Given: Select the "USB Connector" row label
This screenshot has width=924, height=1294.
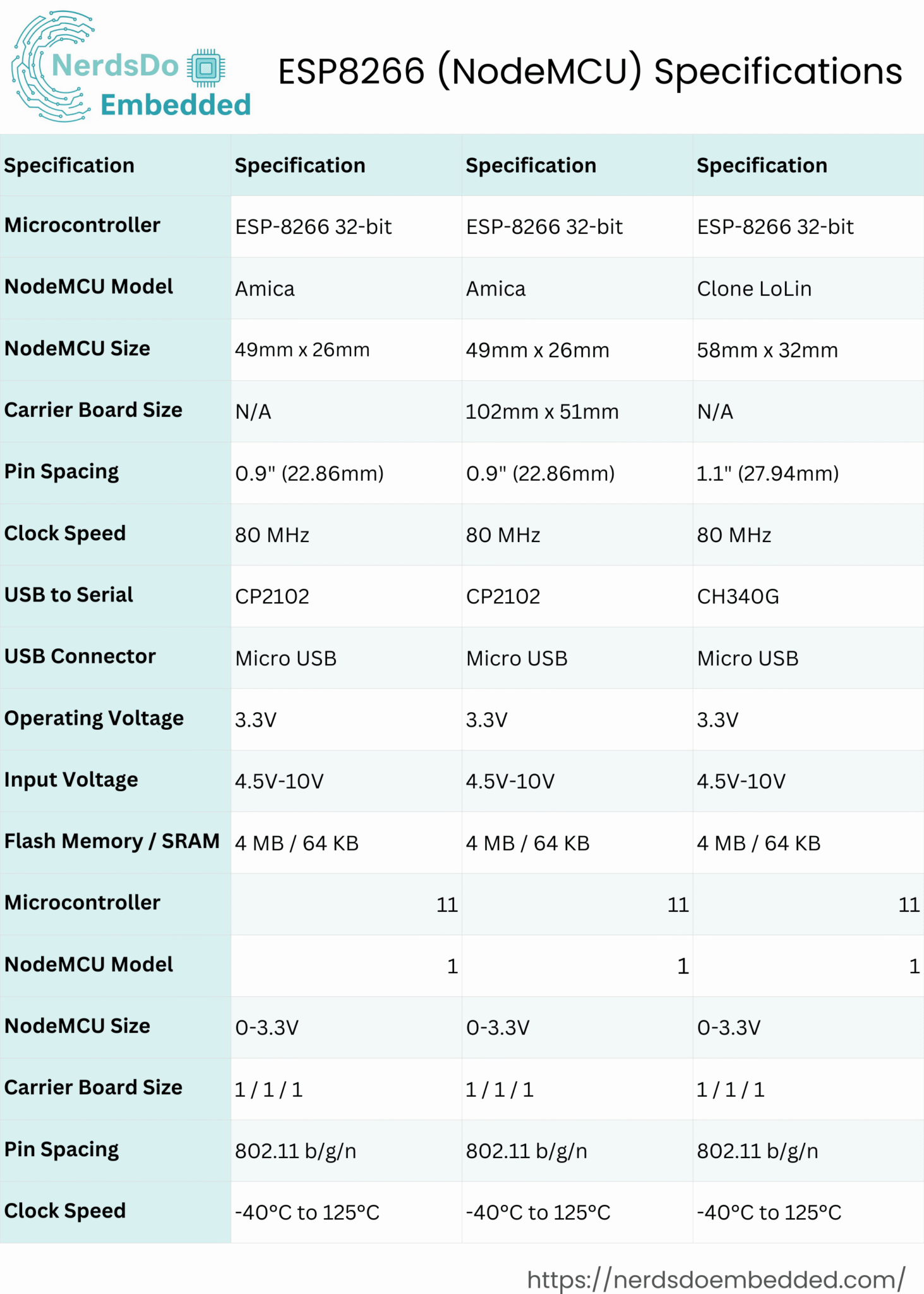Looking at the screenshot, I should click(80, 656).
